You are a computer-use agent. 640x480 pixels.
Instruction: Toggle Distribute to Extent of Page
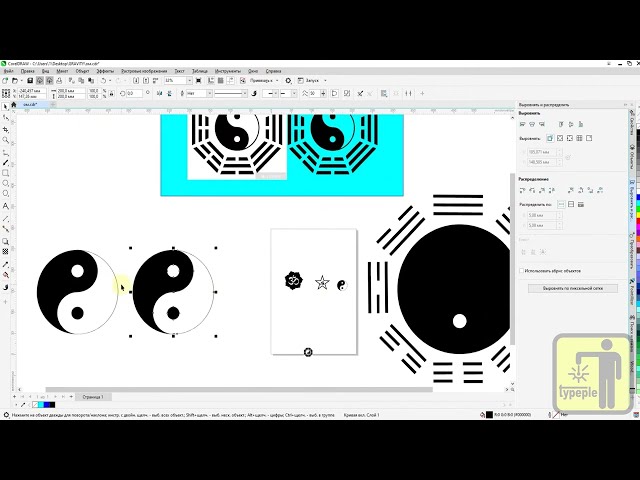pos(571,204)
